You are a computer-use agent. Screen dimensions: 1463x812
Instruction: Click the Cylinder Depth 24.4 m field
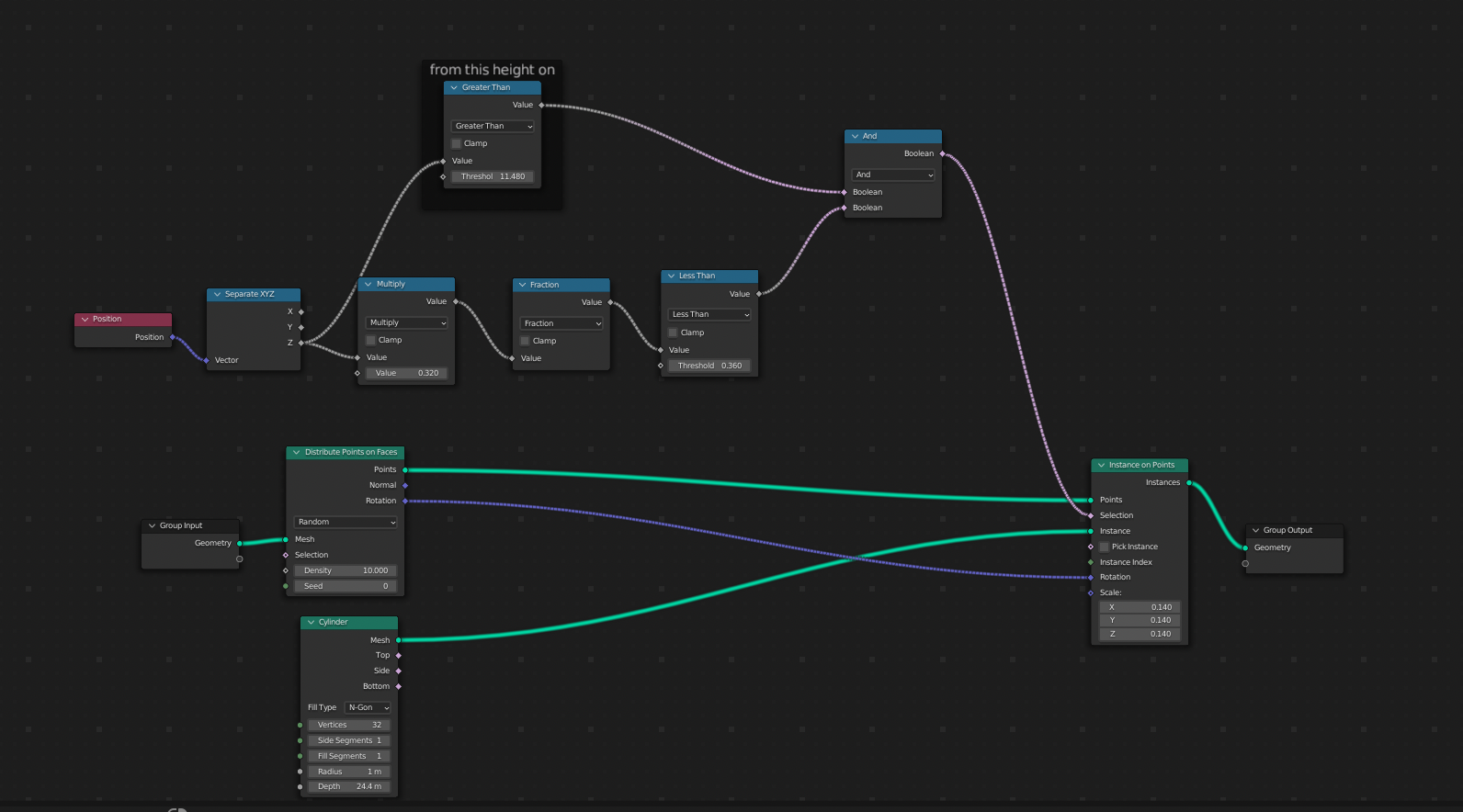click(349, 787)
